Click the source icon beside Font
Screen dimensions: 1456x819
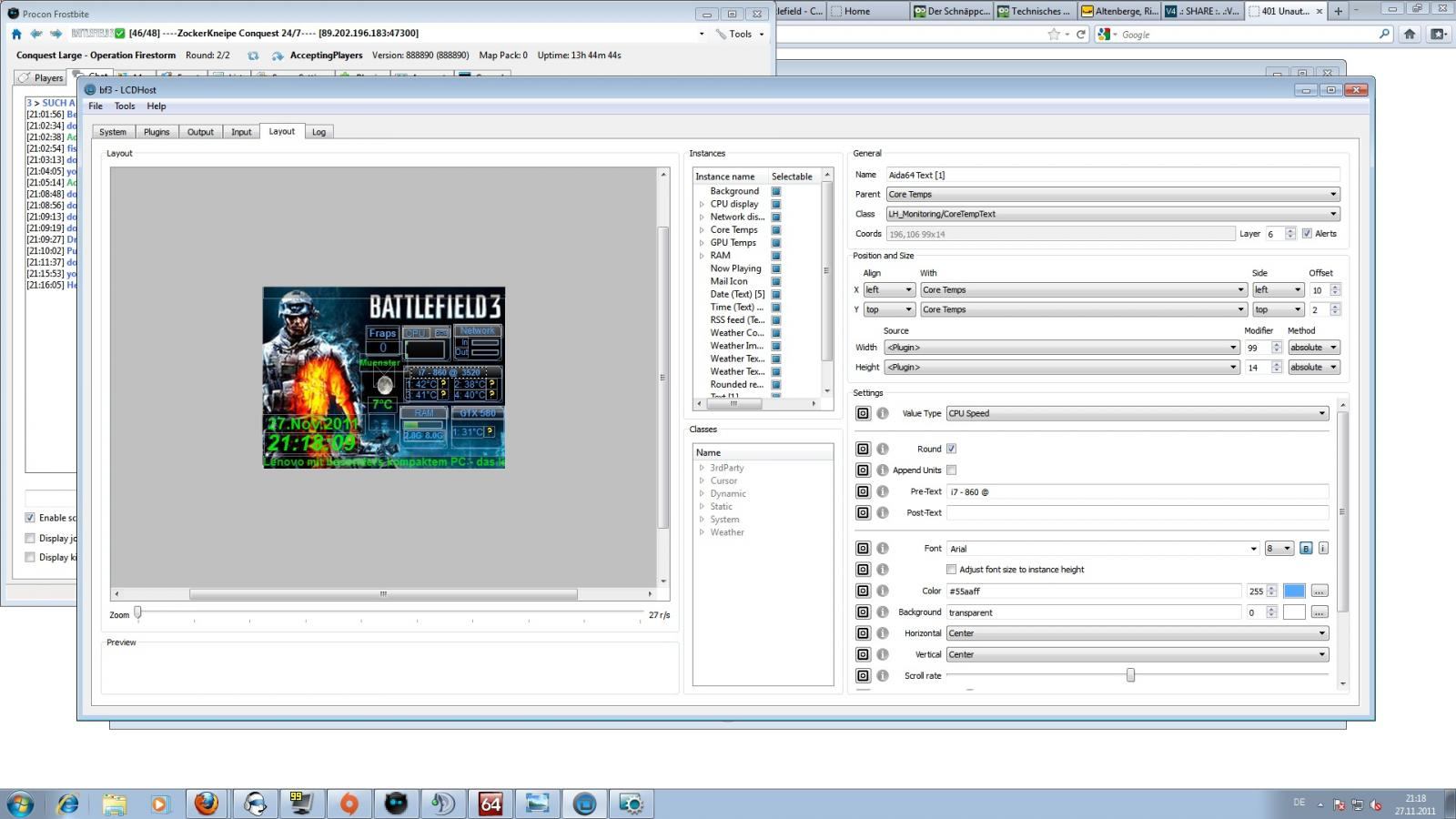click(863, 549)
